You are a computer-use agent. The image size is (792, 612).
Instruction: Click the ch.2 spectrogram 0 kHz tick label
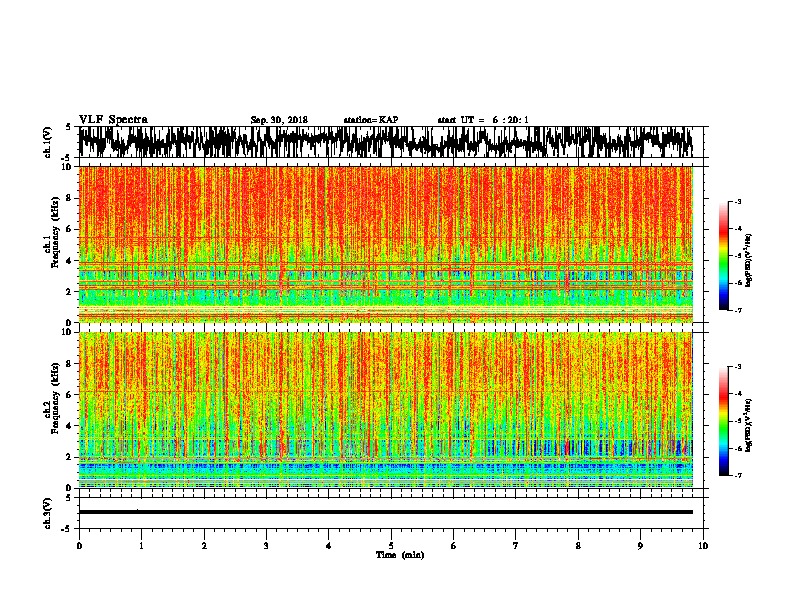pos(71,488)
